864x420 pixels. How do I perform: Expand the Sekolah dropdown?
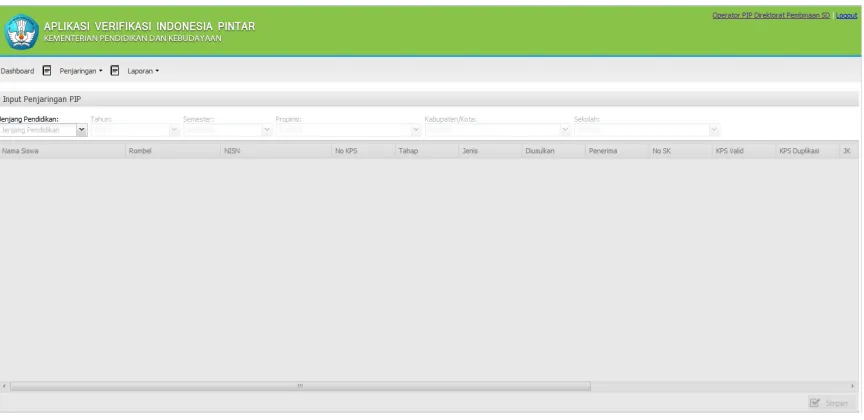pyautogui.click(x=714, y=130)
